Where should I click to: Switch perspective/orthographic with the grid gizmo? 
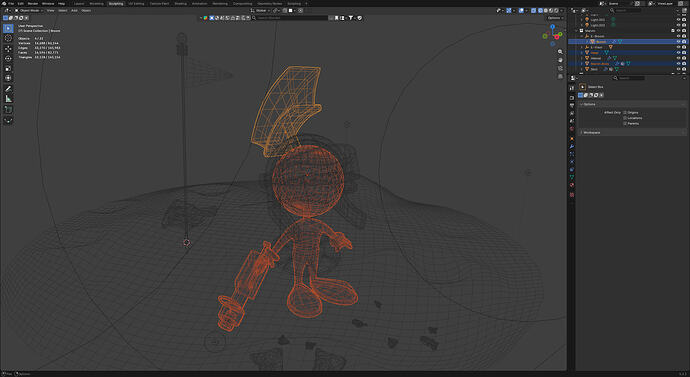pos(560,76)
